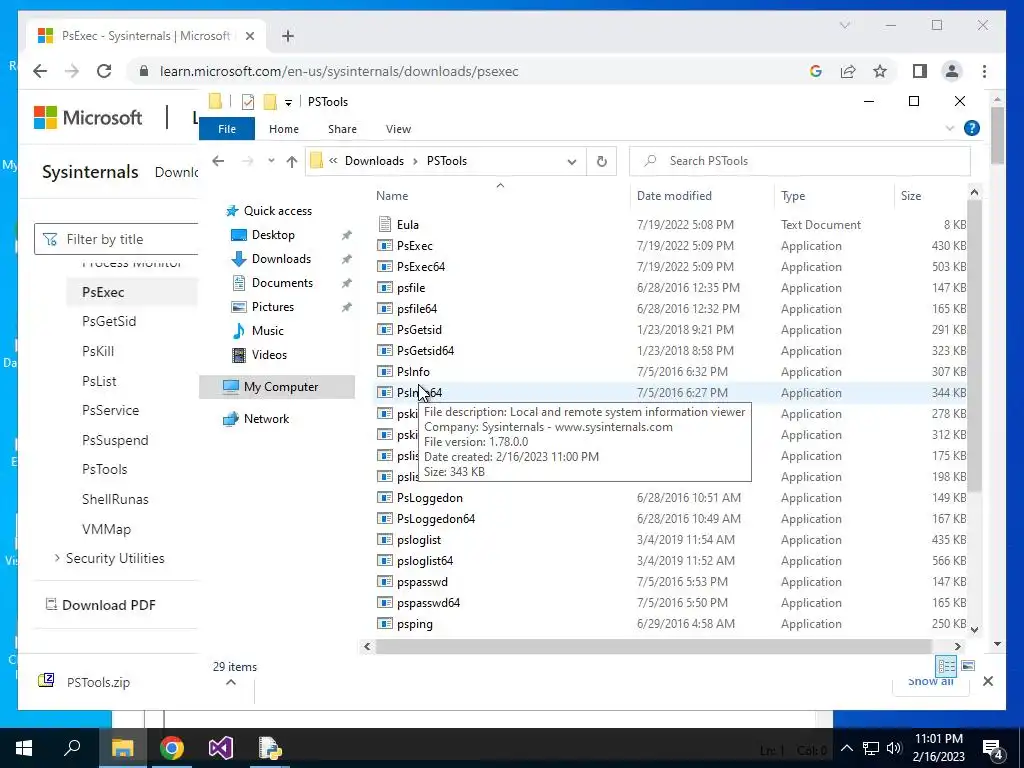Open the Share ribbon tab
The height and width of the screenshot is (768, 1024).
click(x=342, y=129)
